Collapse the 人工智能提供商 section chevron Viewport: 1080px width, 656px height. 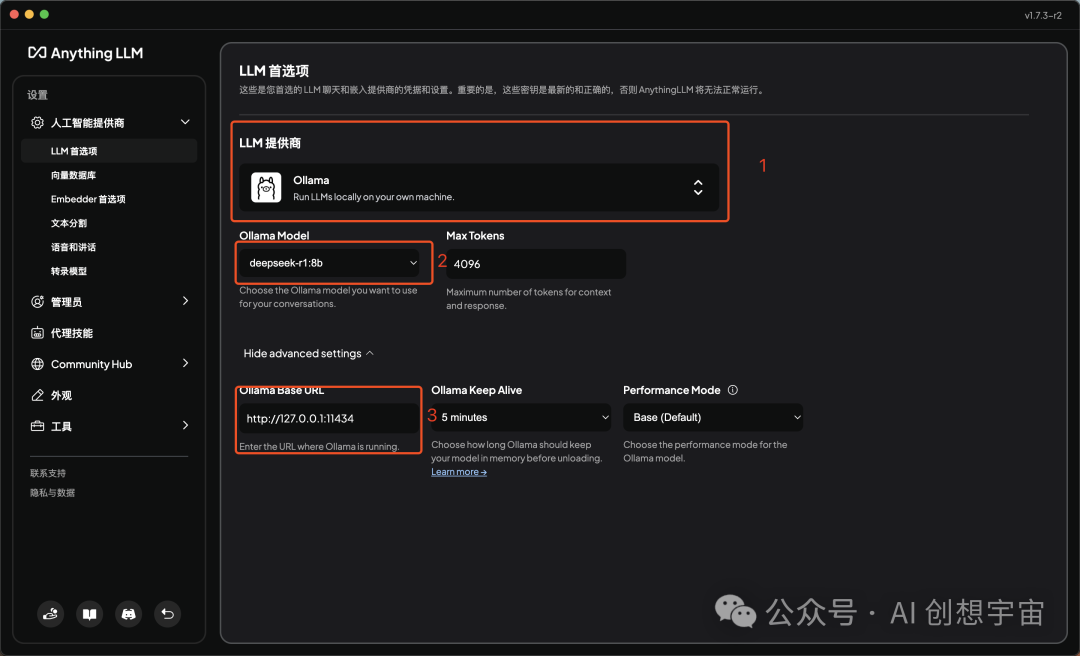point(185,122)
